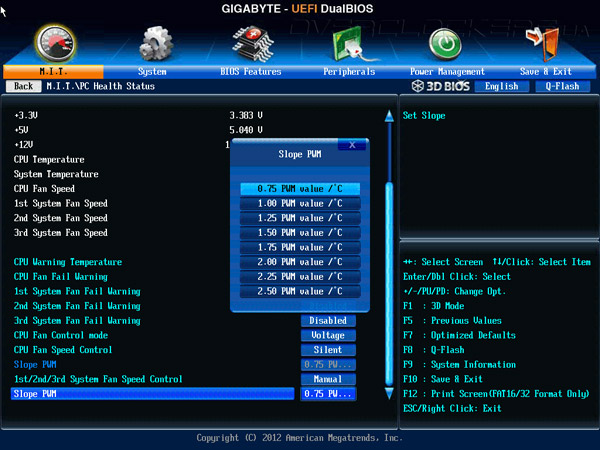Screen dimensions: 600x450
Task: Click the settings list scrollbar thumb
Action: click(389, 284)
